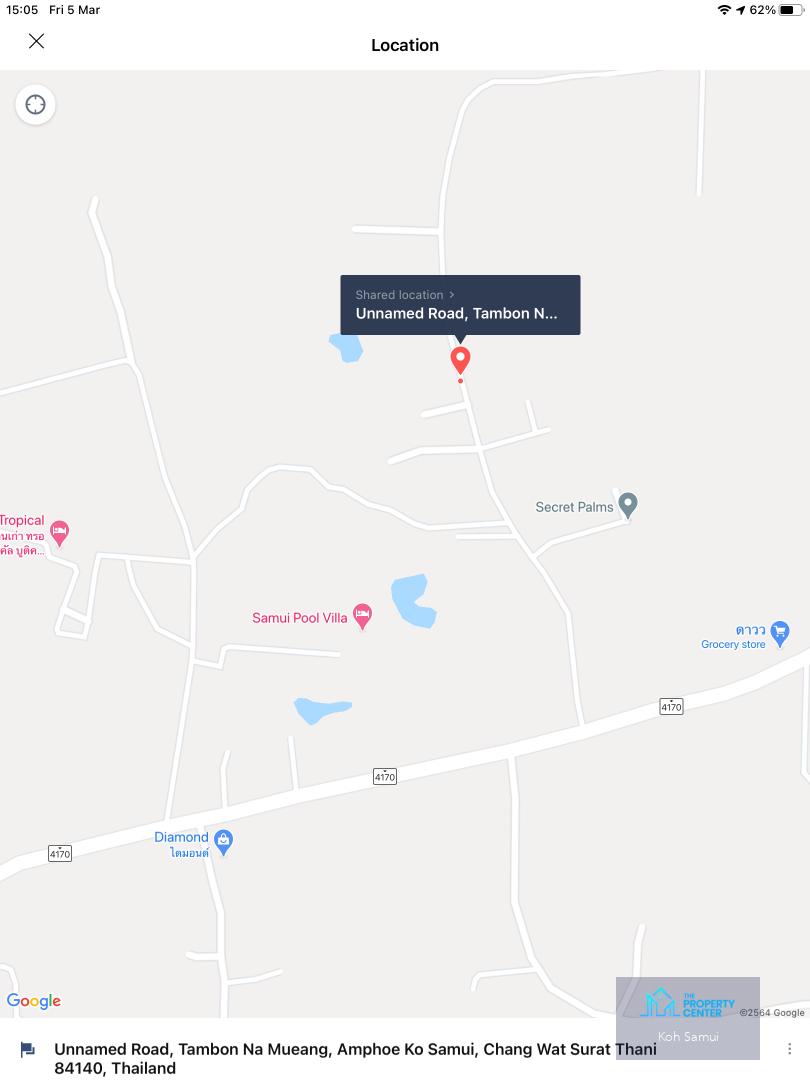Open the grocery store cart marker
810x1080 pixels.
tap(780, 634)
